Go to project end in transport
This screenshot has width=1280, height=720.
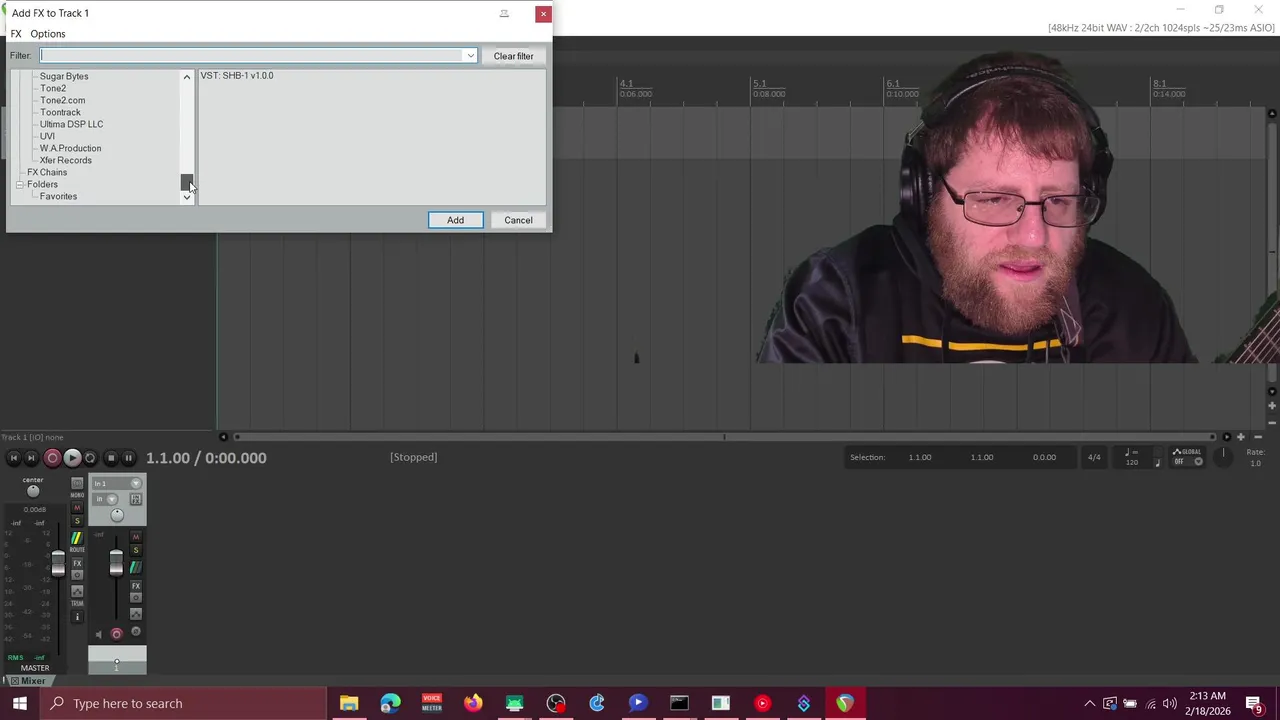click(31, 458)
